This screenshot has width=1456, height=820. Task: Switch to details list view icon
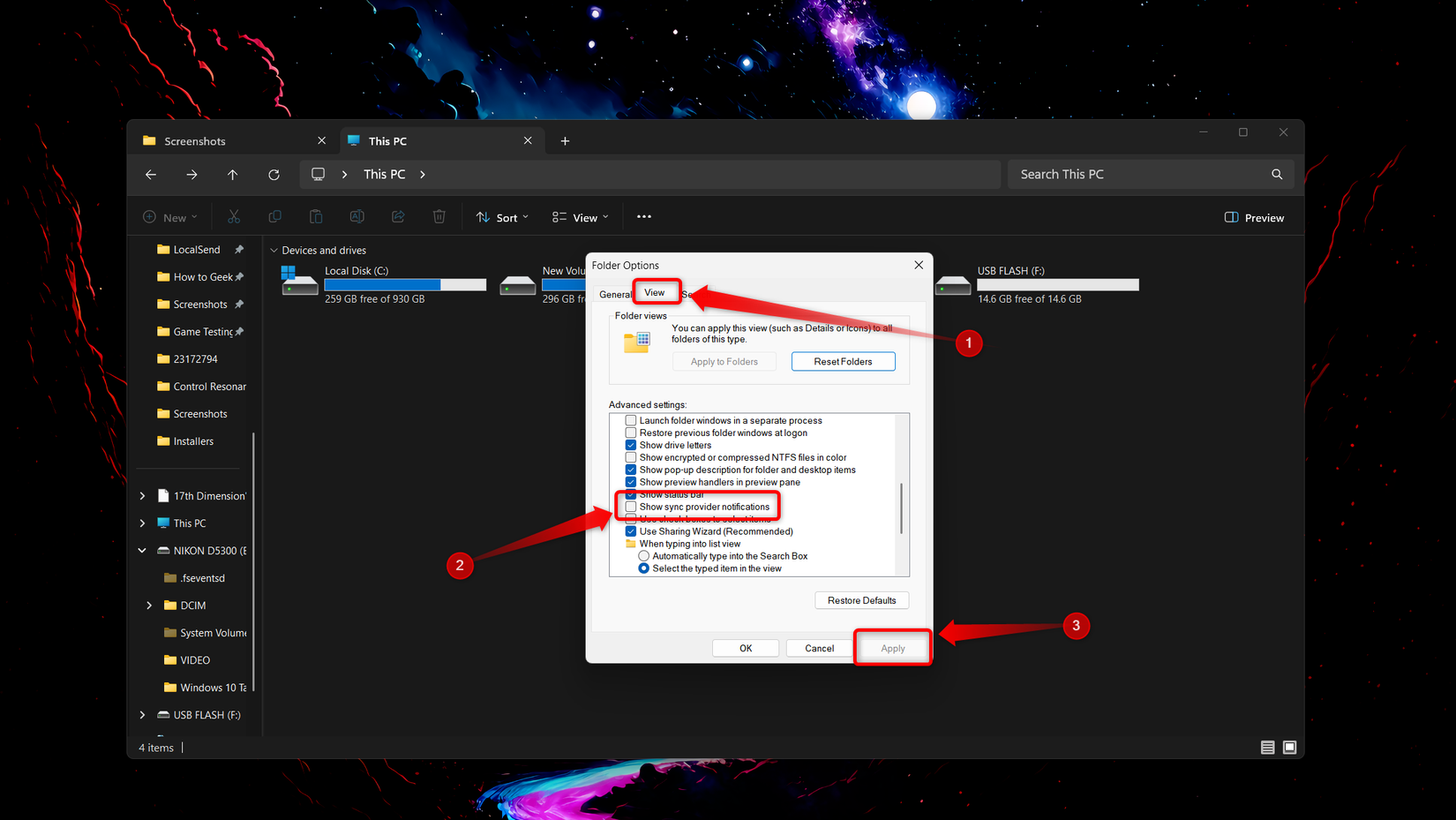pos(1268,748)
